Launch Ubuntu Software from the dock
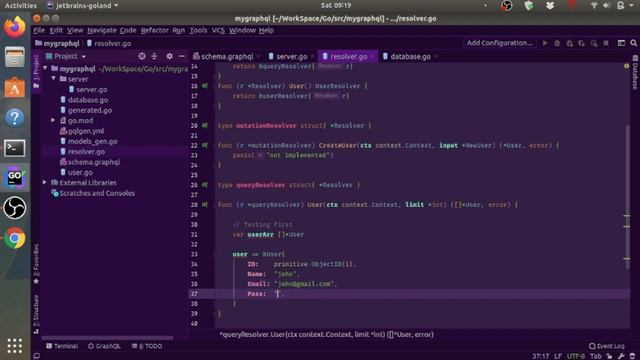The height and width of the screenshot is (360, 640). [15, 87]
